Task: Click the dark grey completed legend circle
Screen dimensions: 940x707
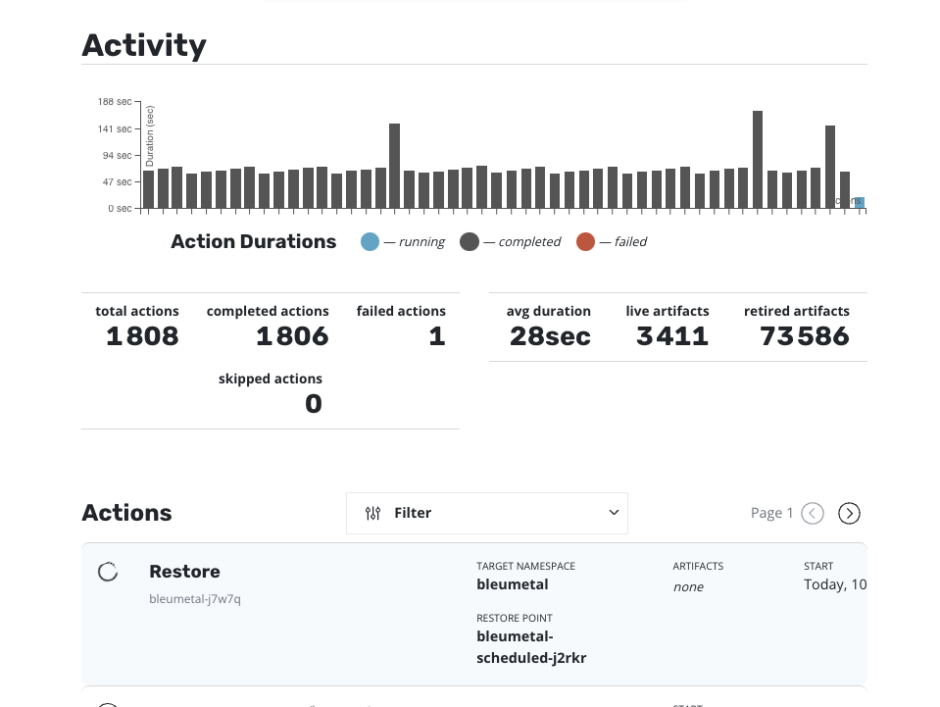Action: click(x=469, y=242)
